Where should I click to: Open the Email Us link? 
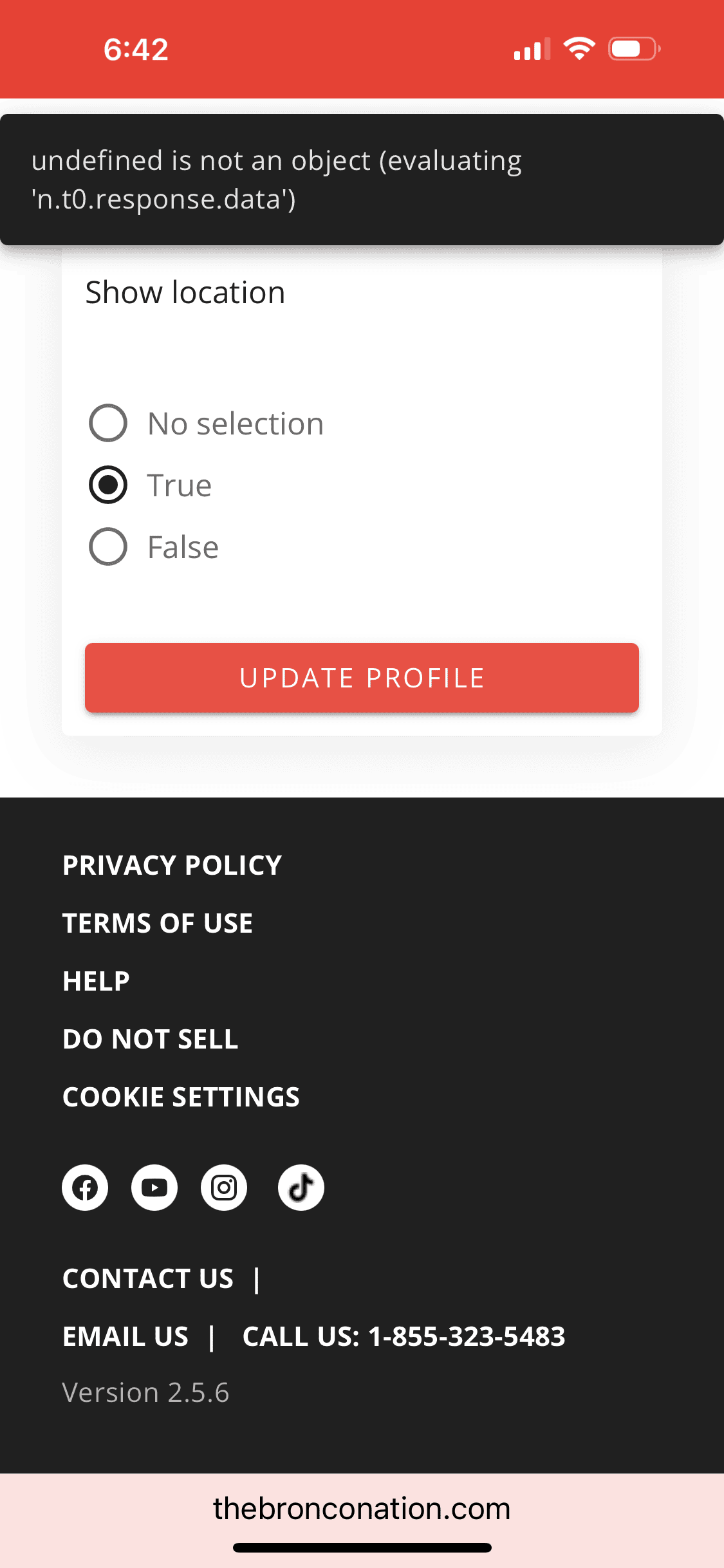click(125, 1336)
